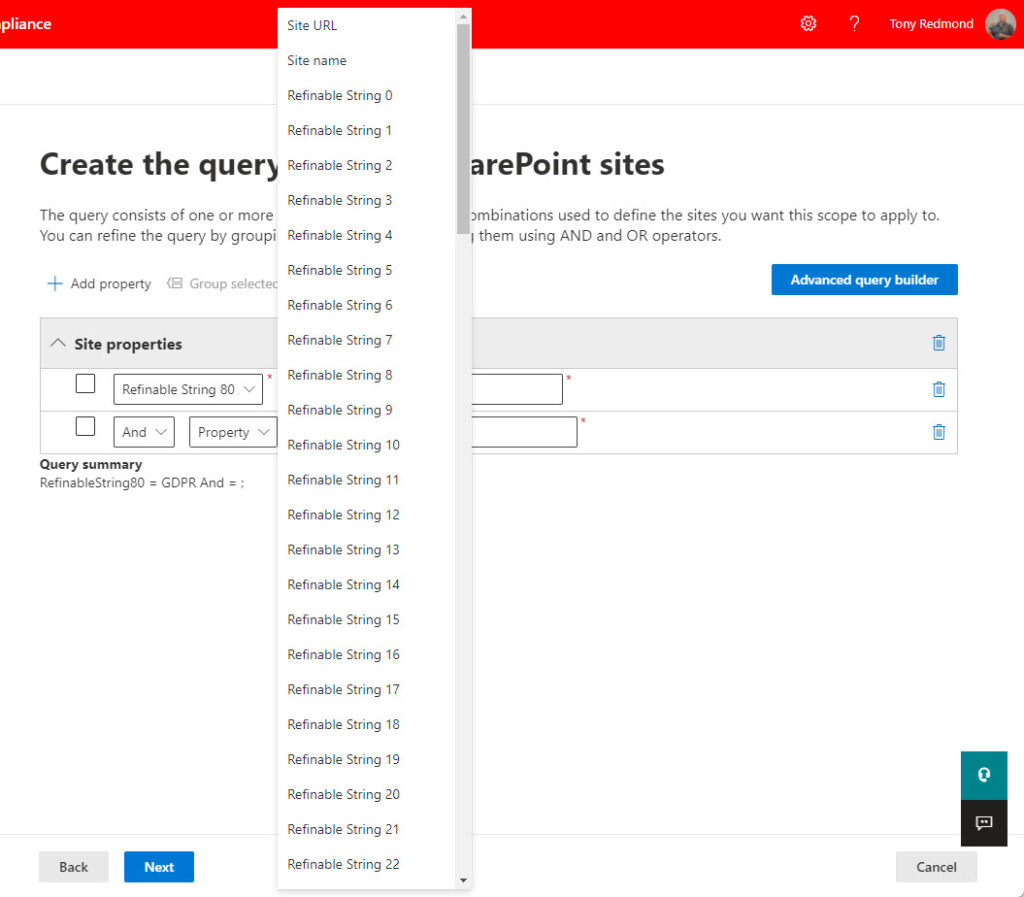
Task: Collapse the Site properties section
Action: tap(58, 343)
